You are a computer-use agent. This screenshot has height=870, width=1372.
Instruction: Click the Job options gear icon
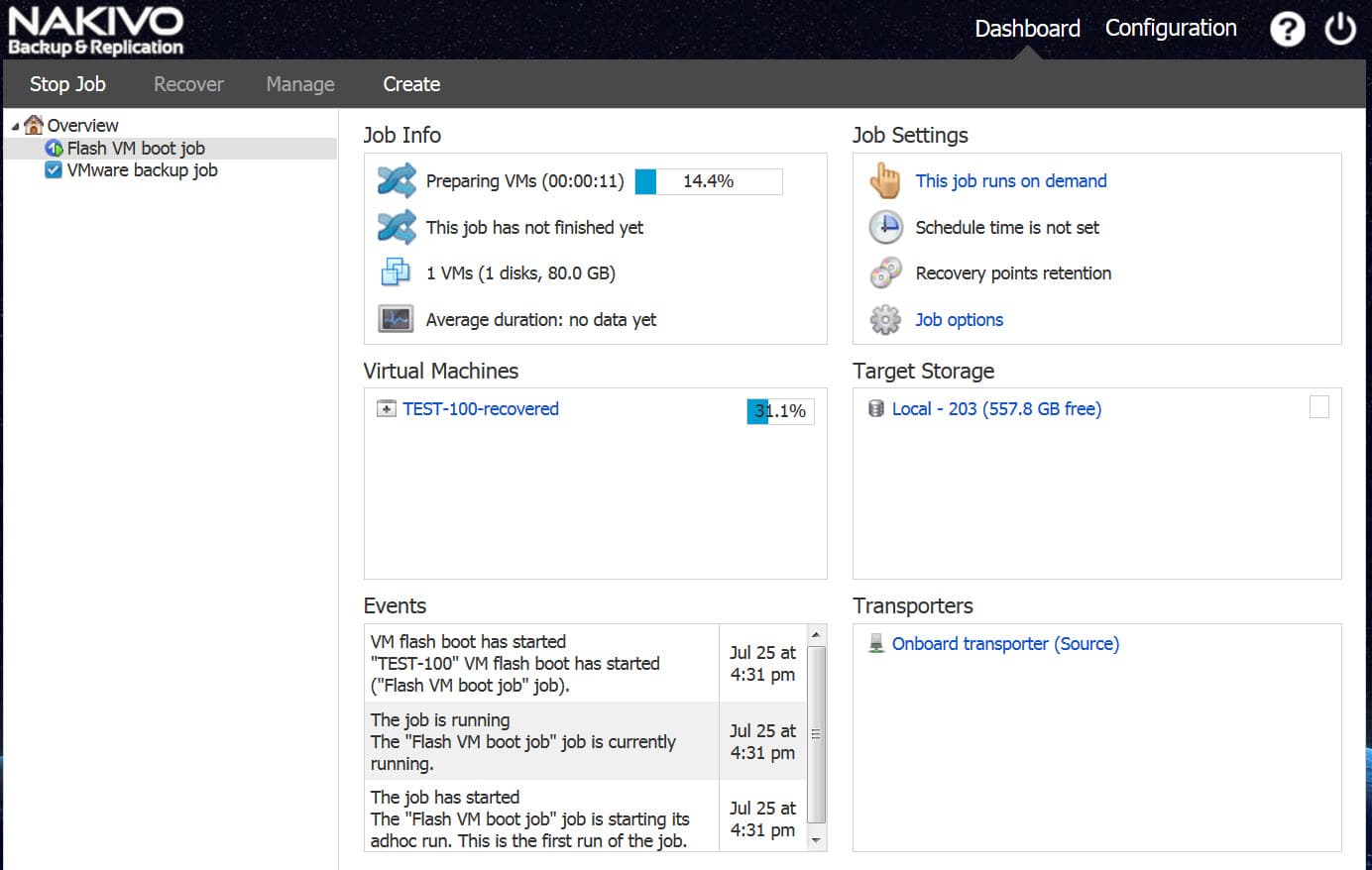pyautogui.click(x=885, y=319)
